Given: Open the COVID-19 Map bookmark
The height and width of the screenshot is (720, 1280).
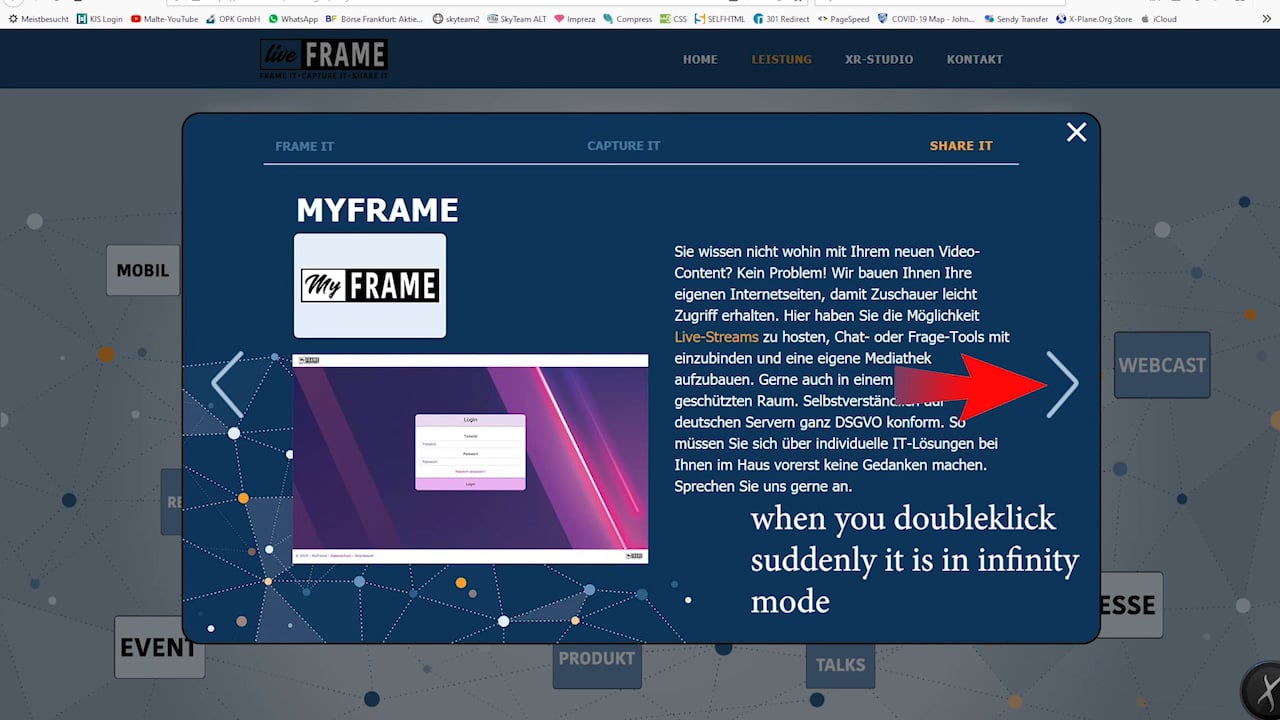Looking at the screenshot, I should click(x=926, y=19).
